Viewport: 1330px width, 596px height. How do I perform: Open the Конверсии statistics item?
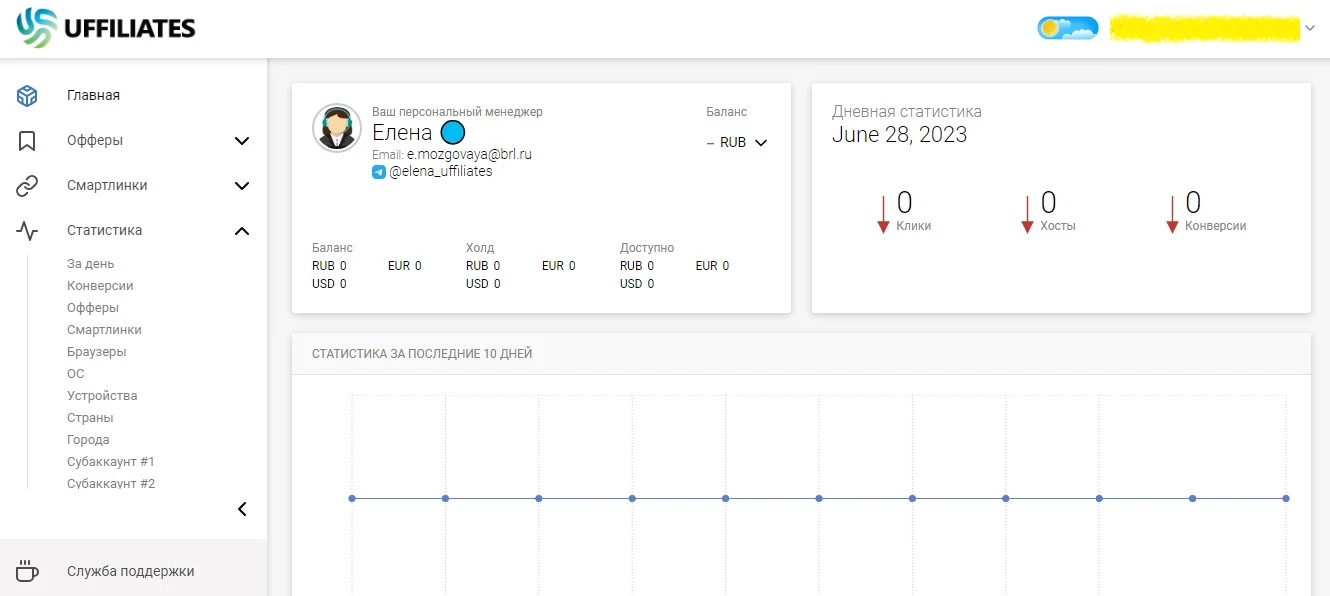point(100,286)
